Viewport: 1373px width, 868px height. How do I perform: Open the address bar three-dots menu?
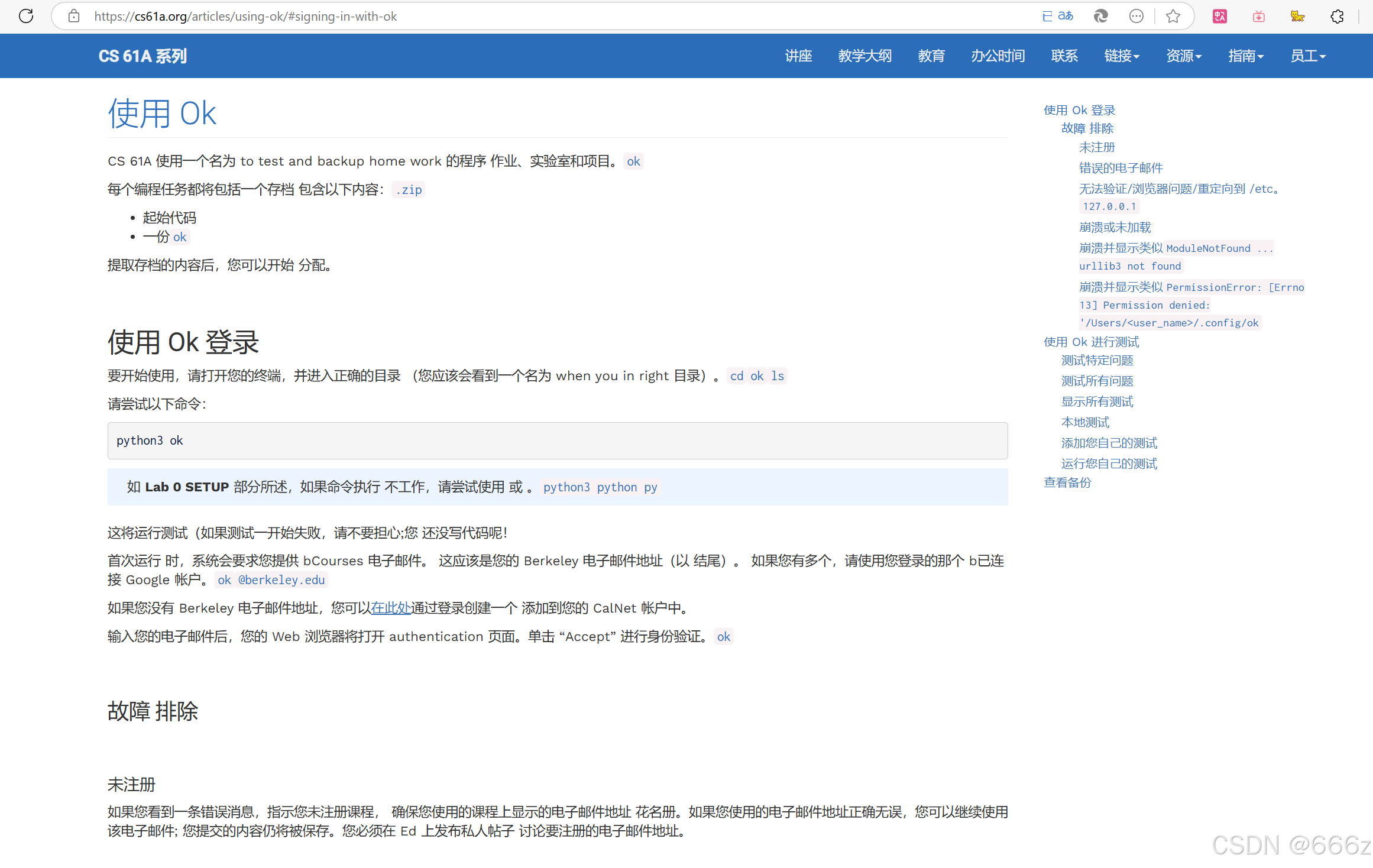click(x=1136, y=16)
